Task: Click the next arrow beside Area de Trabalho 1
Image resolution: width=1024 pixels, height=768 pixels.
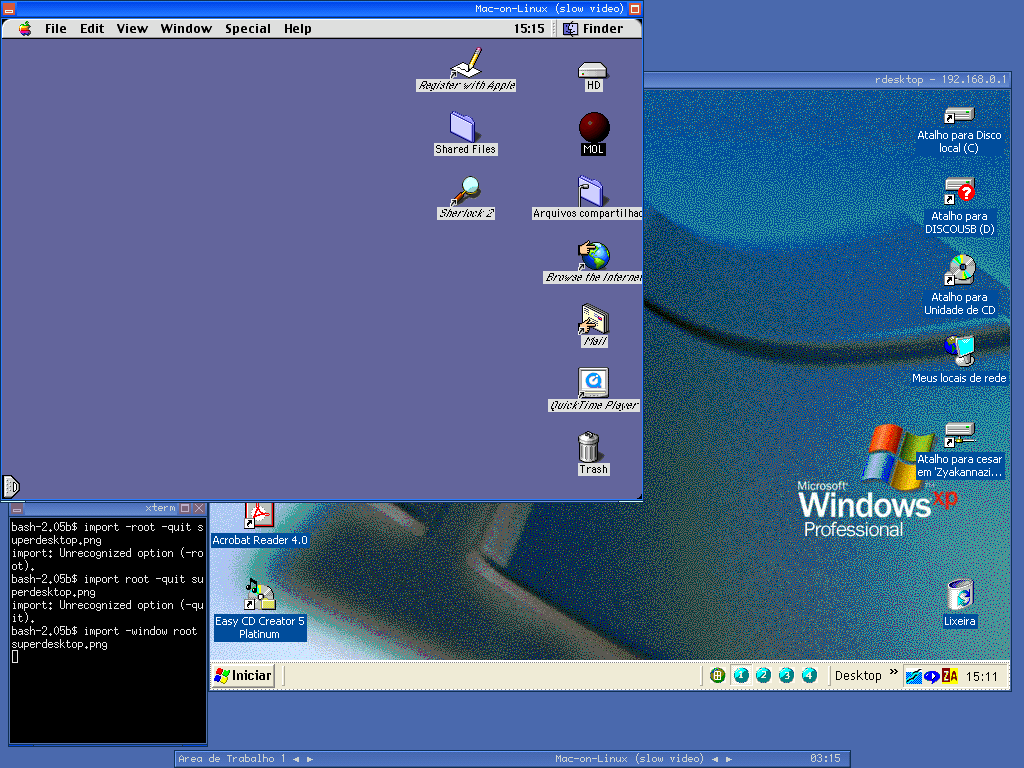Action: pos(310,759)
